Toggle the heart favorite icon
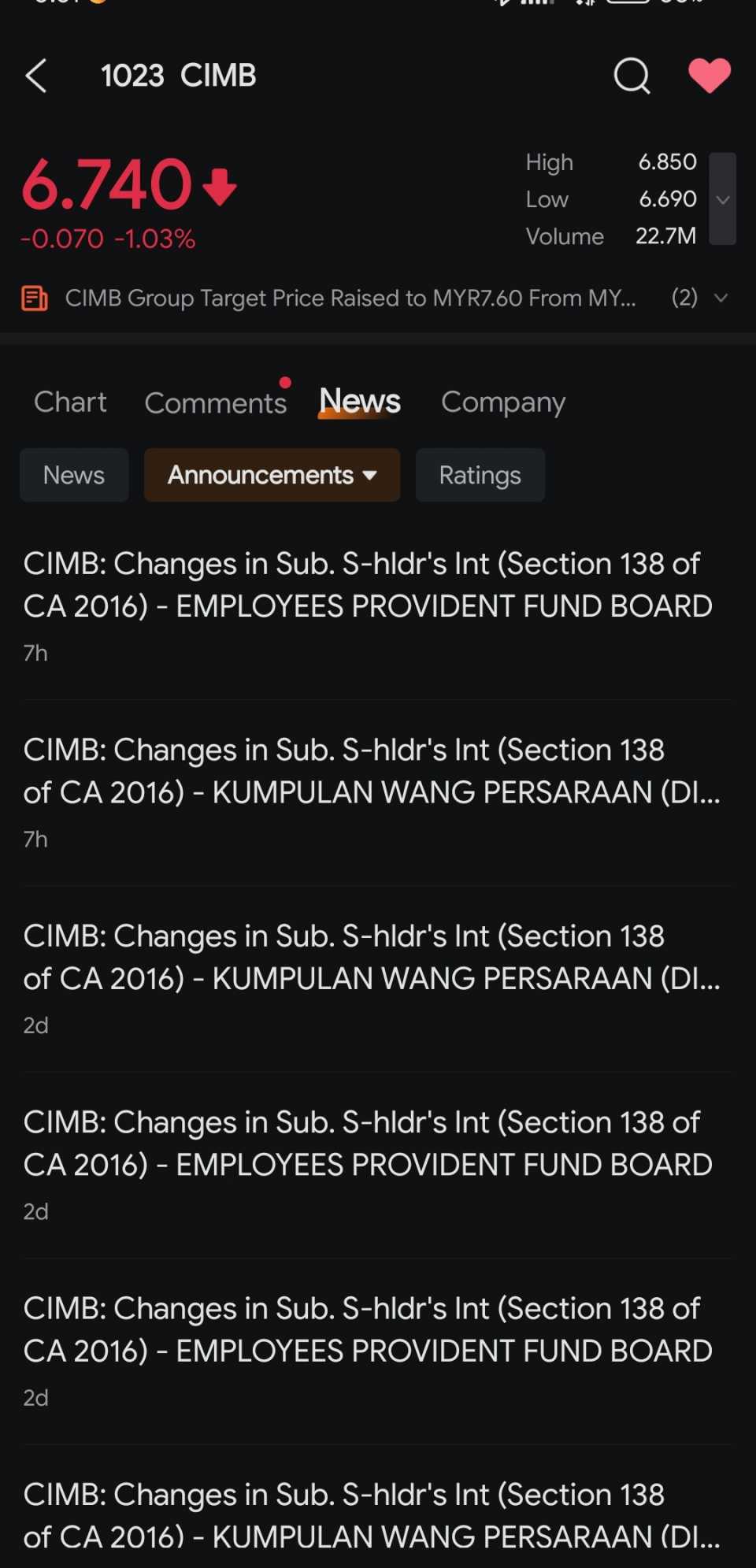Screen dimensions: 756x1568 [710, 76]
